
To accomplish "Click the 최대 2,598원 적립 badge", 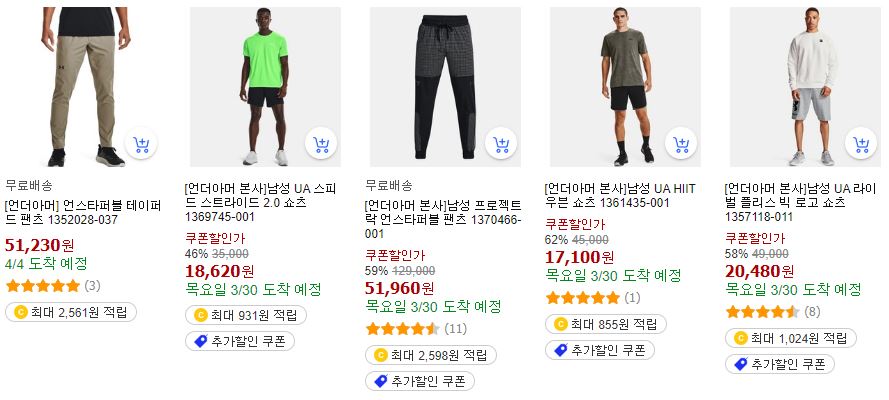I will 431,355.
